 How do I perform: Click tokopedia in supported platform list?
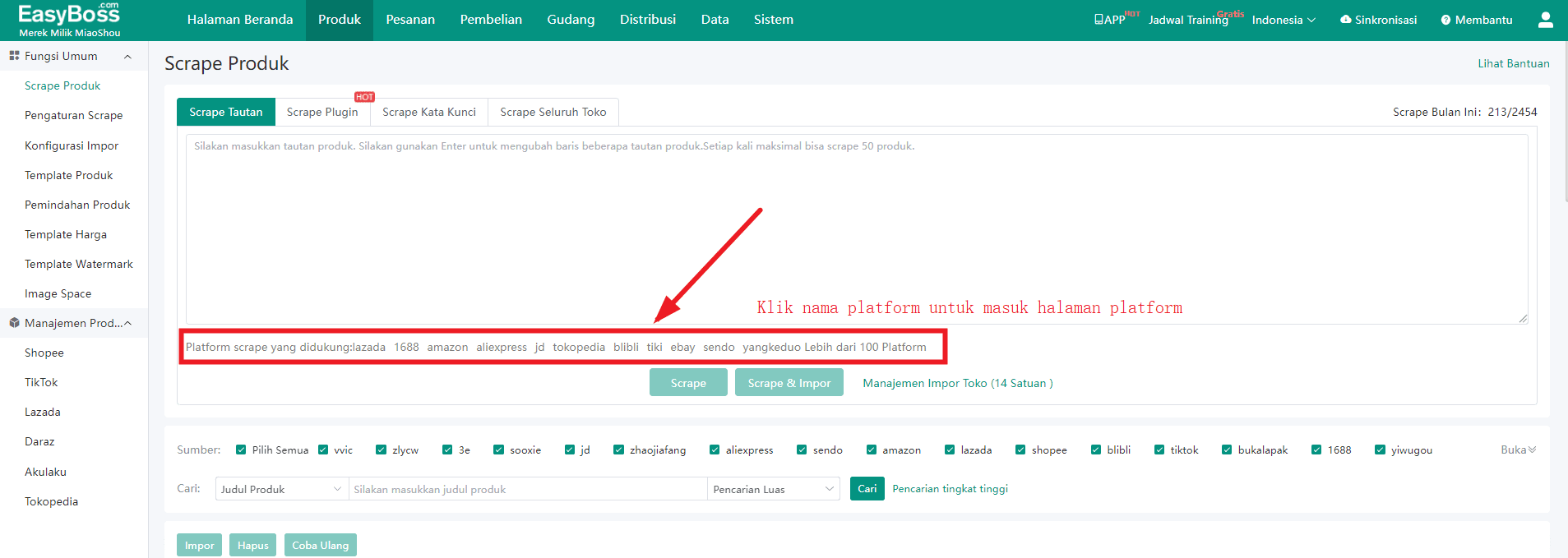point(579,347)
